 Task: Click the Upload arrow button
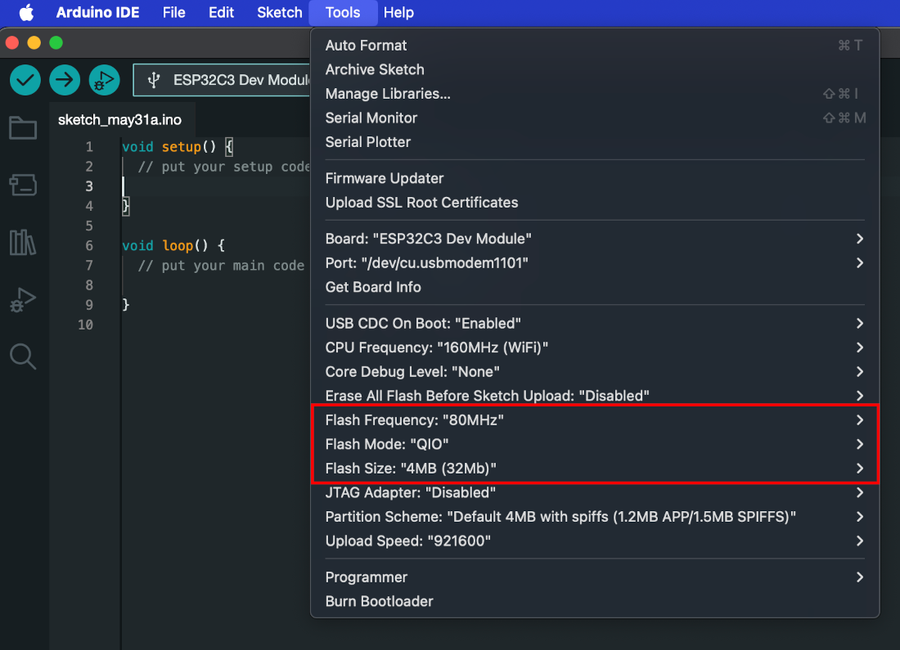pos(65,80)
